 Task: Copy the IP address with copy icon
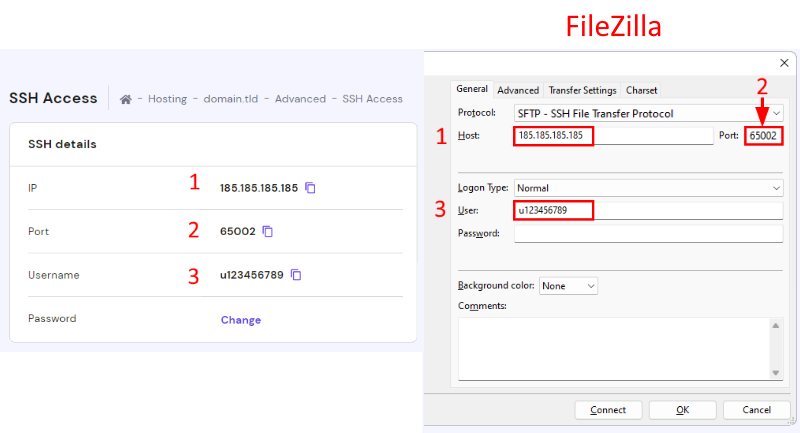[x=310, y=187]
